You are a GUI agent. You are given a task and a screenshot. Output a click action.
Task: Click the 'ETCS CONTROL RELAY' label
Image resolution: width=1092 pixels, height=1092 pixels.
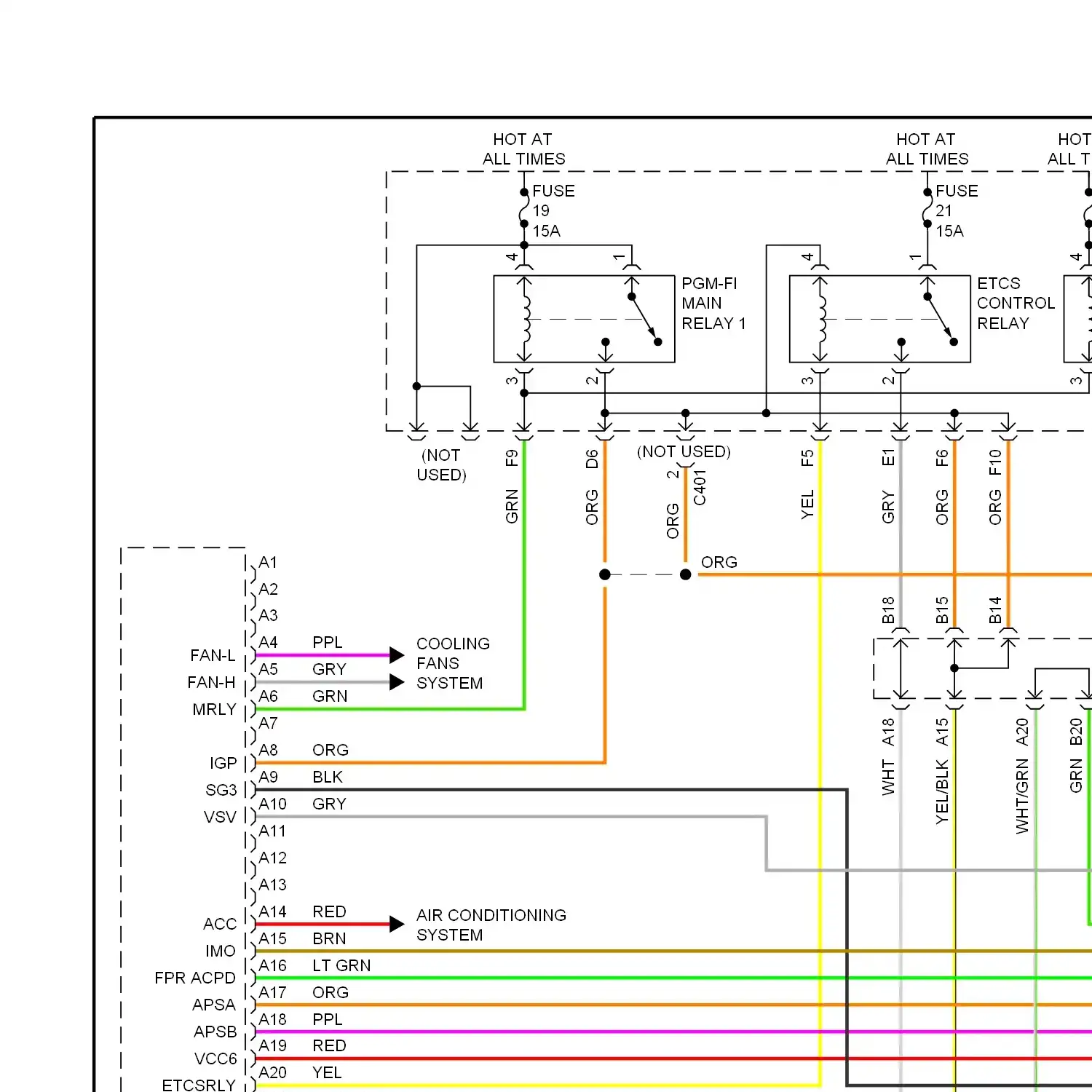(1016, 304)
